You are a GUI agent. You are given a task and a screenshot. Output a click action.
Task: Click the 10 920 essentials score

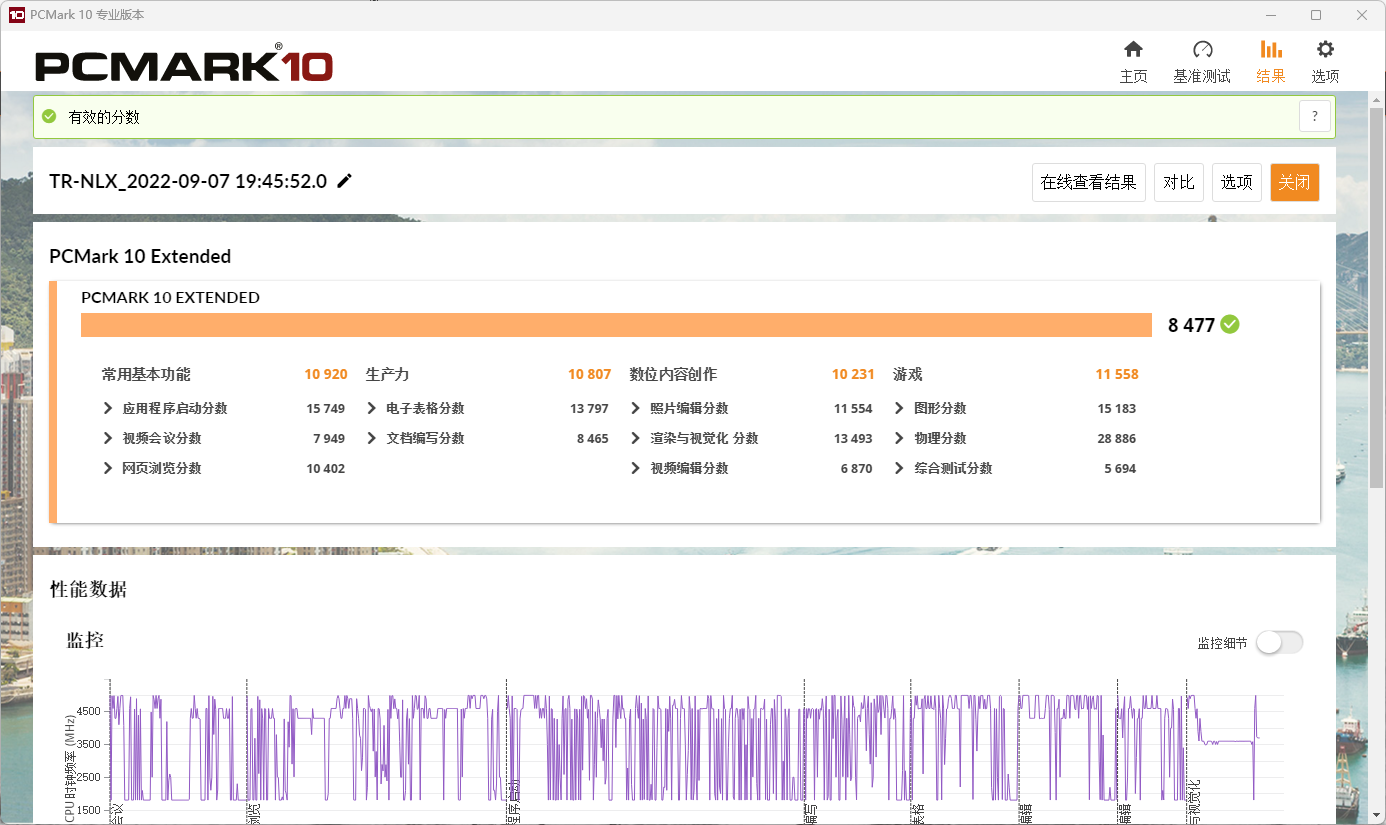pyautogui.click(x=326, y=374)
